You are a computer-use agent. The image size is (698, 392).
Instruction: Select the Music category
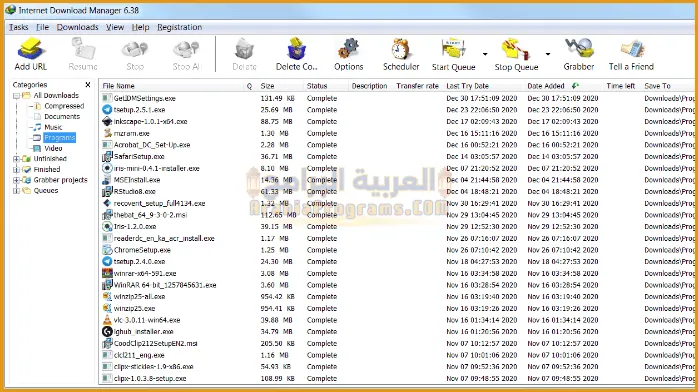tap(53, 127)
